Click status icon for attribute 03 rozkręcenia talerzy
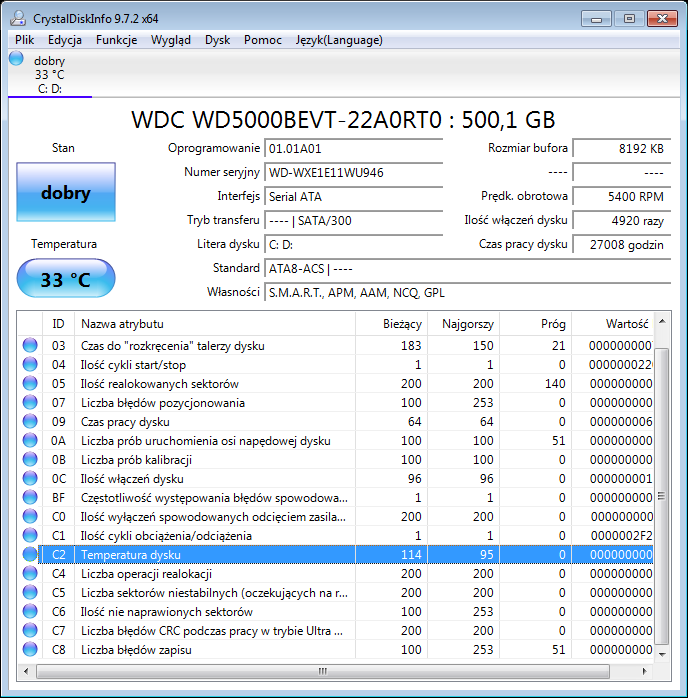Viewport: 688px width, 698px height. click(x=30, y=346)
